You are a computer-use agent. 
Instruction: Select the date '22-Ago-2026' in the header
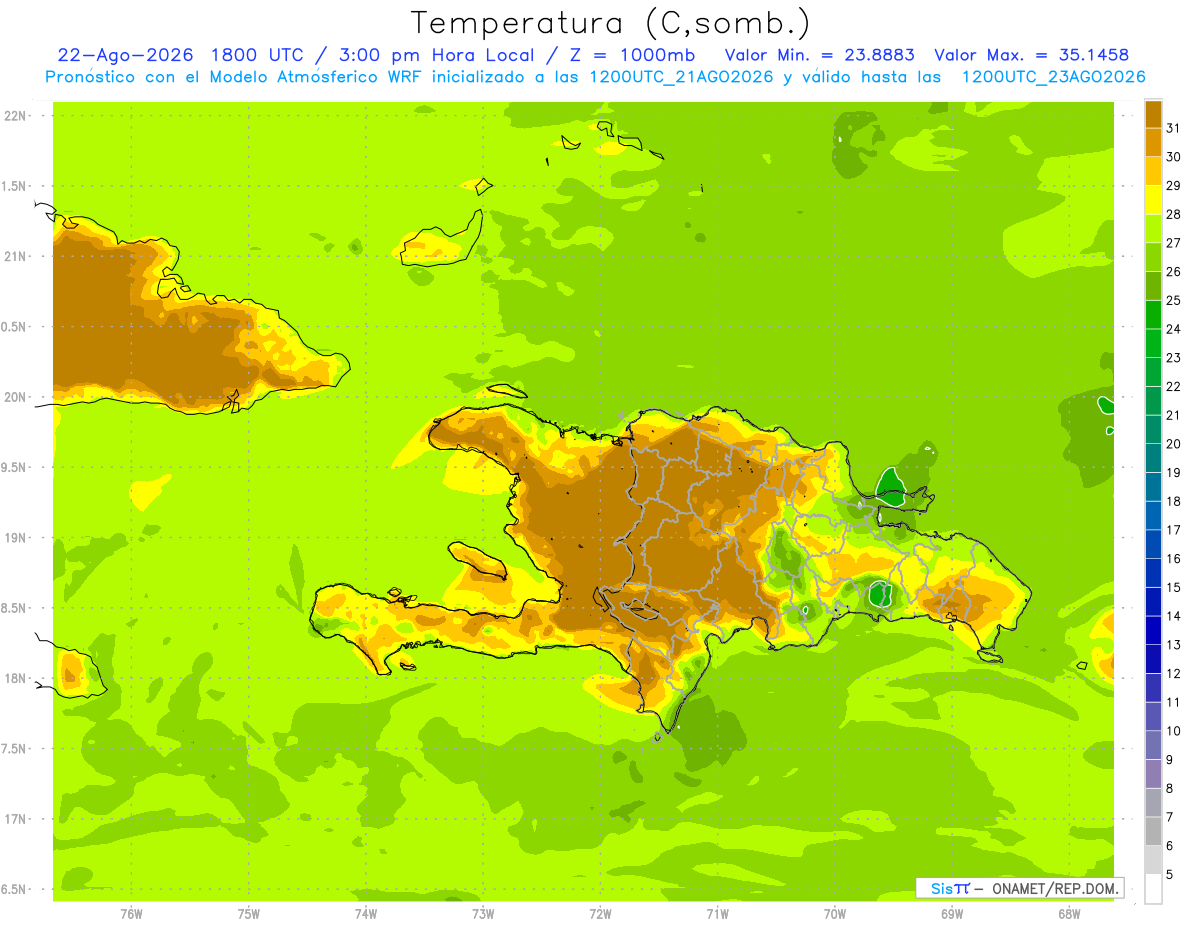[125, 55]
